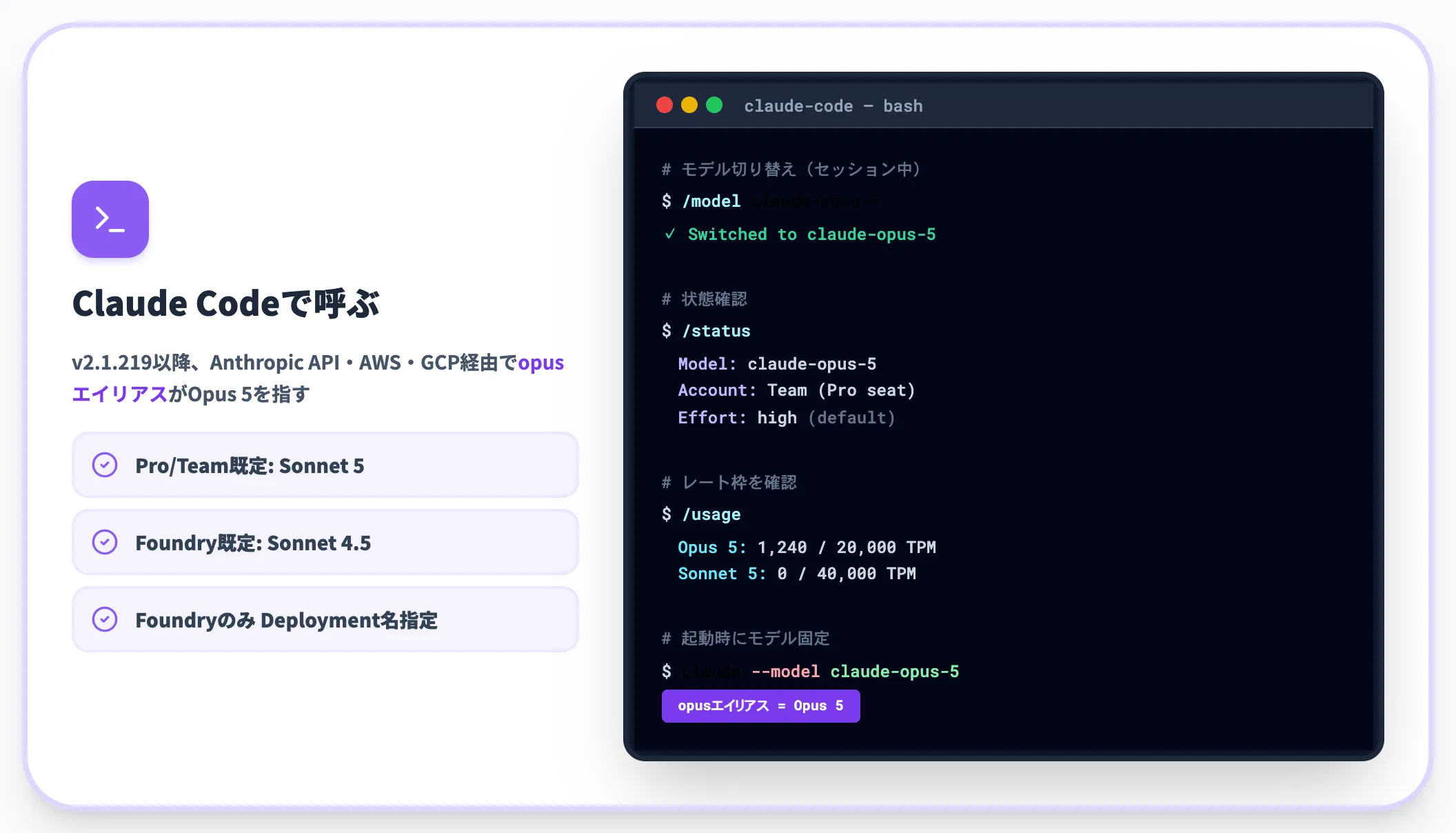Click the Effort: high (default) line
1456x833 pixels.
(787, 418)
